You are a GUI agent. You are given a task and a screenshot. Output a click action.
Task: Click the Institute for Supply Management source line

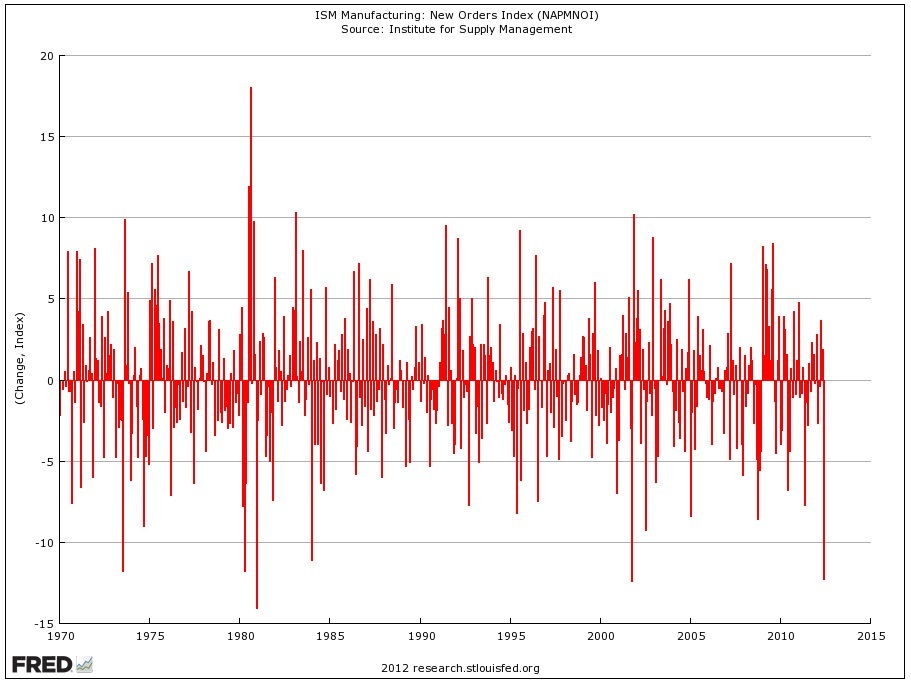pyautogui.click(x=456, y=29)
